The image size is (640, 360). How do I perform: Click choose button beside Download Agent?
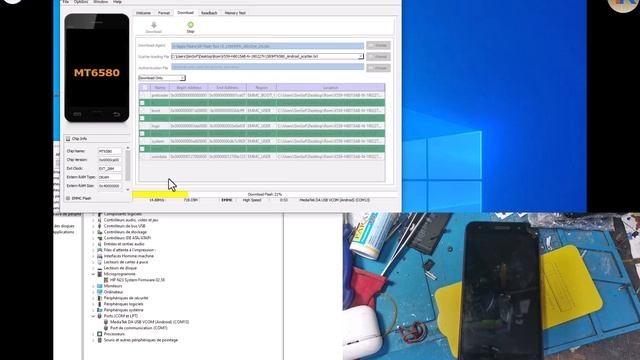[x=378, y=45]
